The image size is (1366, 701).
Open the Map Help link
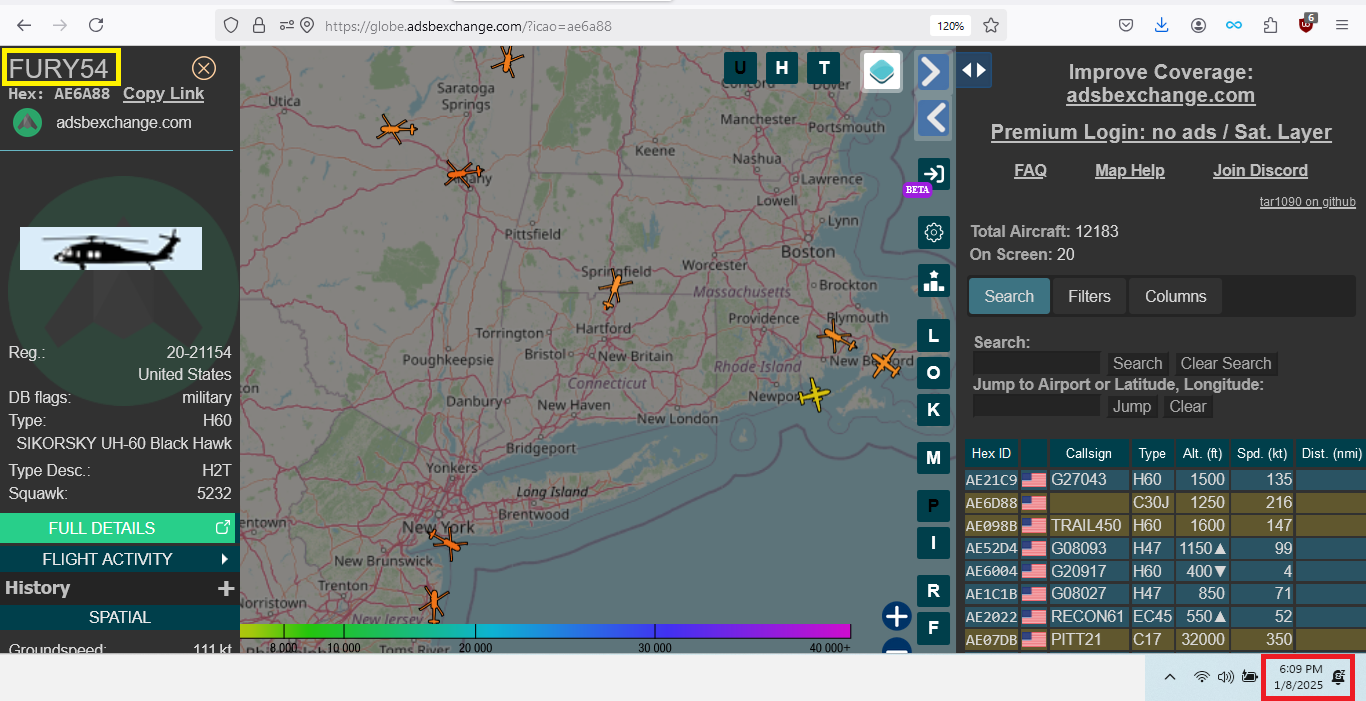pyautogui.click(x=1130, y=171)
